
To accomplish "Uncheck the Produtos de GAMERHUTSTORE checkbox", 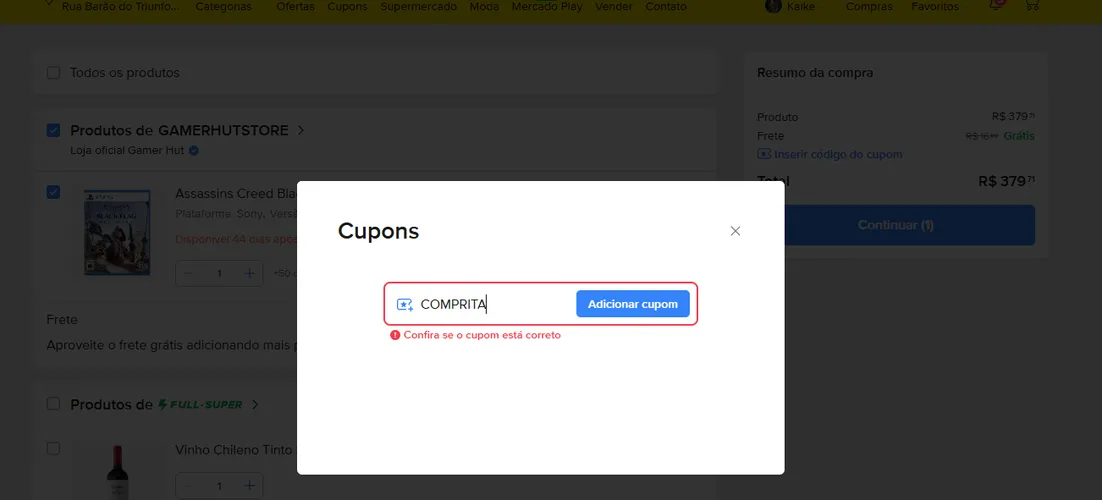I will (x=53, y=130).
